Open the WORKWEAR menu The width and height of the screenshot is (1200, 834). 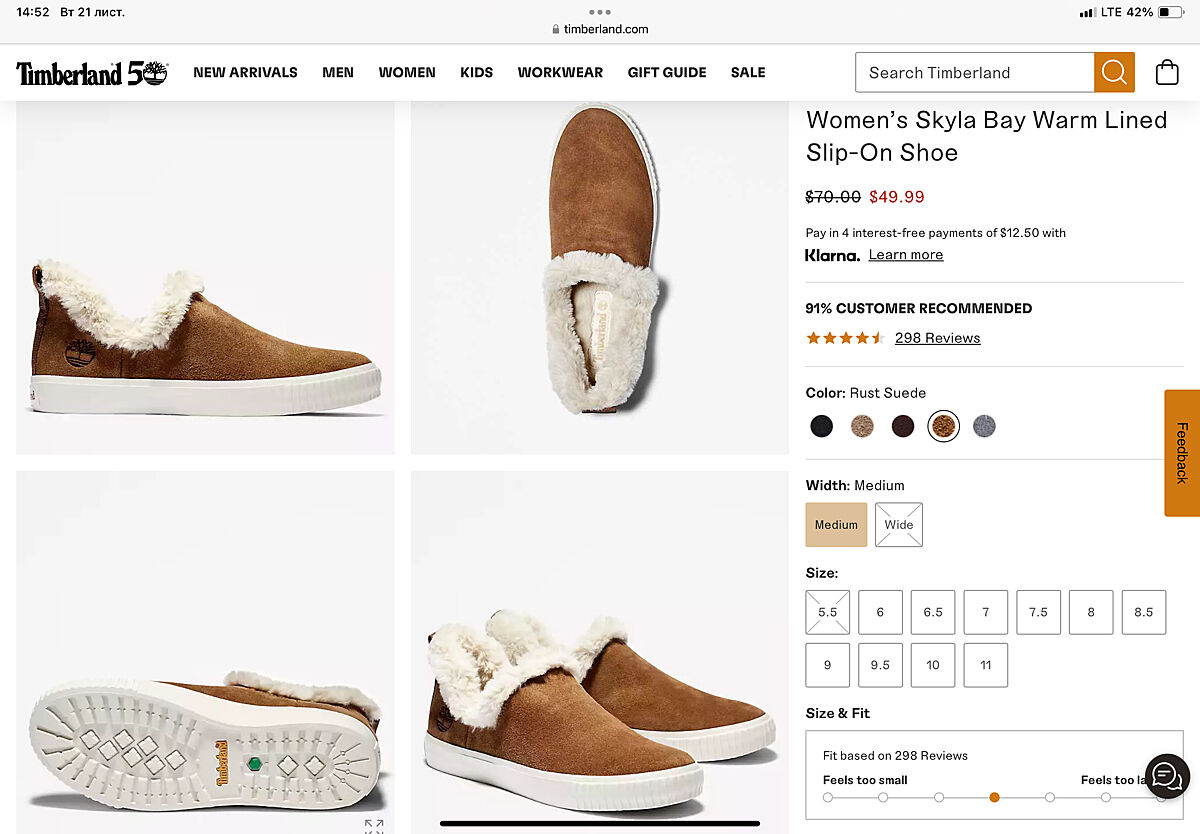[560, 72]
